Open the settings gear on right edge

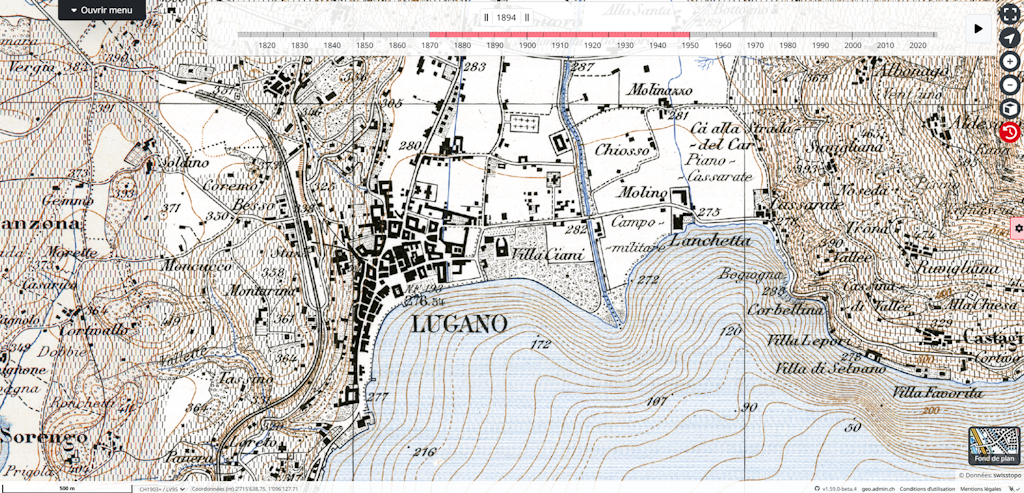coord(1018,228)
